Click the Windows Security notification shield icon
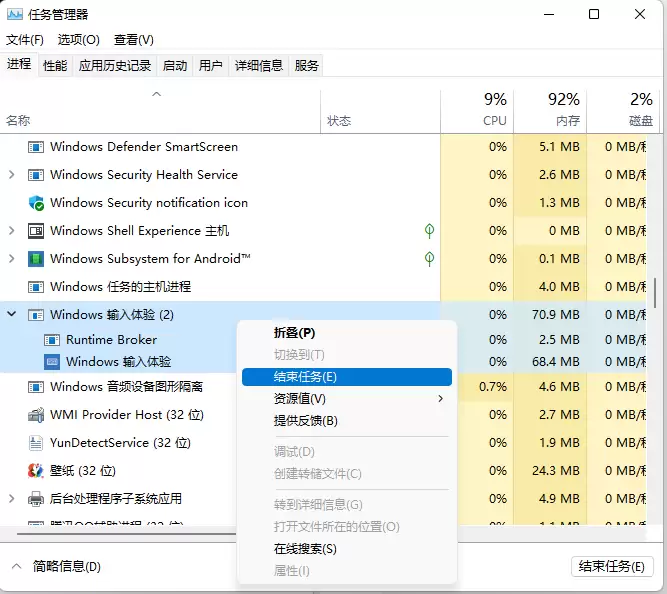667x594 pixels. [x=36, y=203]
